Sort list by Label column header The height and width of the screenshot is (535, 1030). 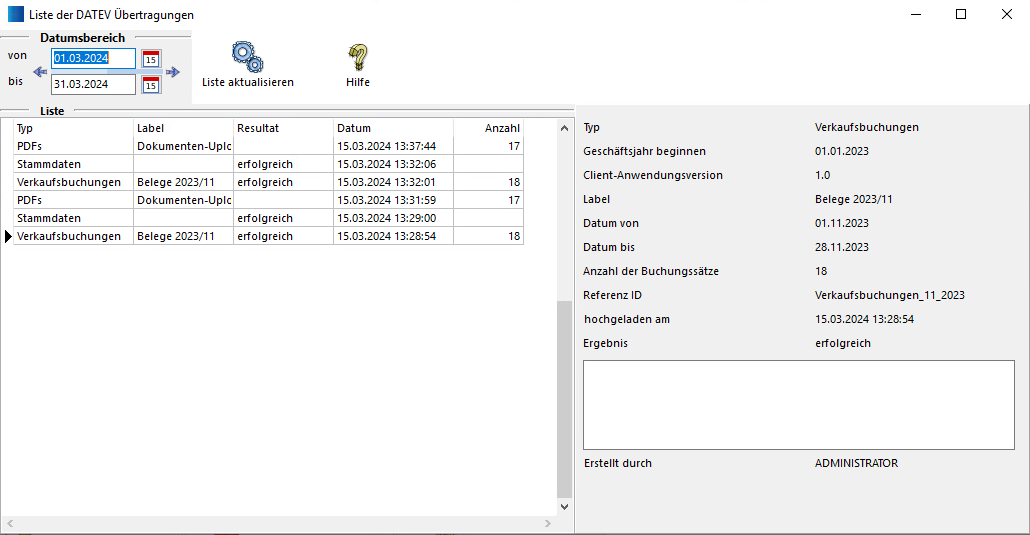click(x=183, y=128)
